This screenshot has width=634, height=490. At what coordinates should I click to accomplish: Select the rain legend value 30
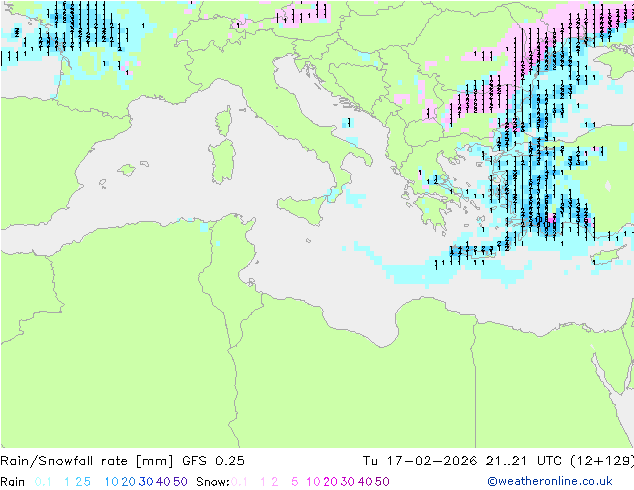tap(146, 482)
